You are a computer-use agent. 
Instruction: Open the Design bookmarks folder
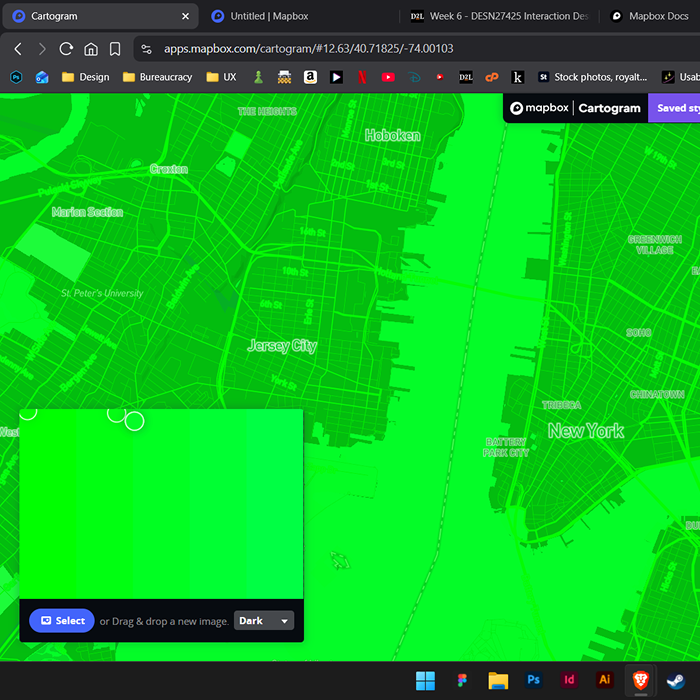[x=85, y=77]
